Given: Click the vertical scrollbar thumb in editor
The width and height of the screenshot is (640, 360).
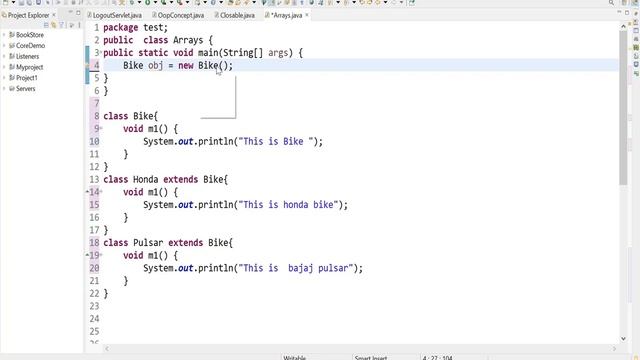Looking at the screenshot, I should coord(623,107).
